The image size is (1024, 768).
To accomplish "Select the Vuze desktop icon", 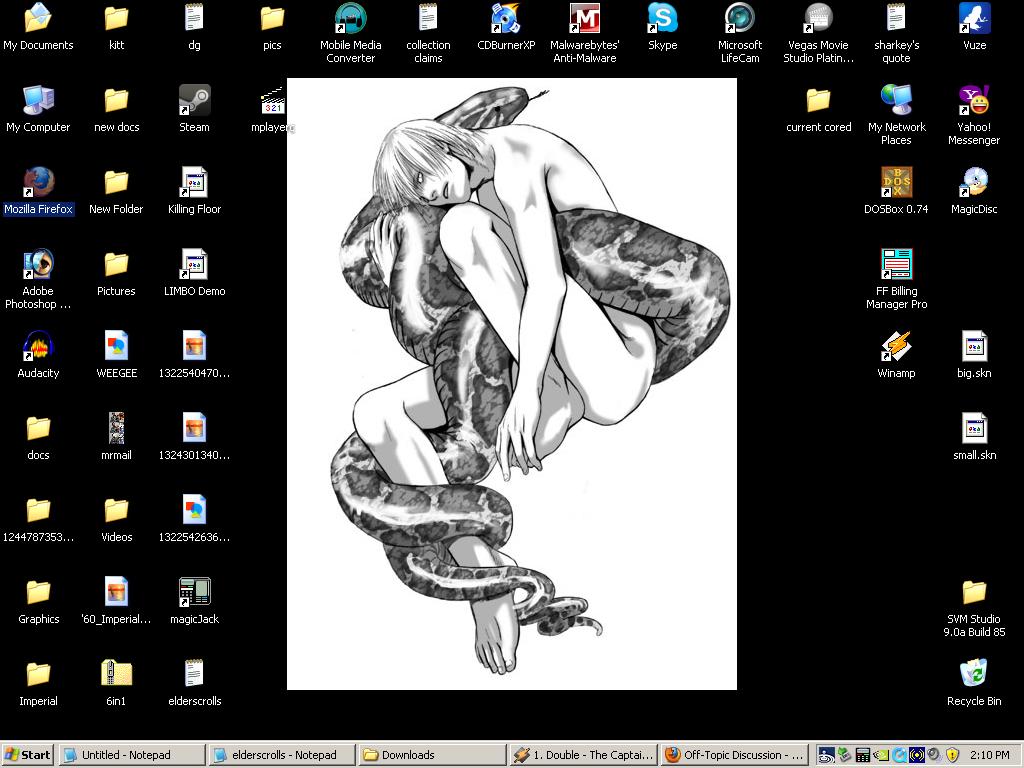I will coord(974,19).
